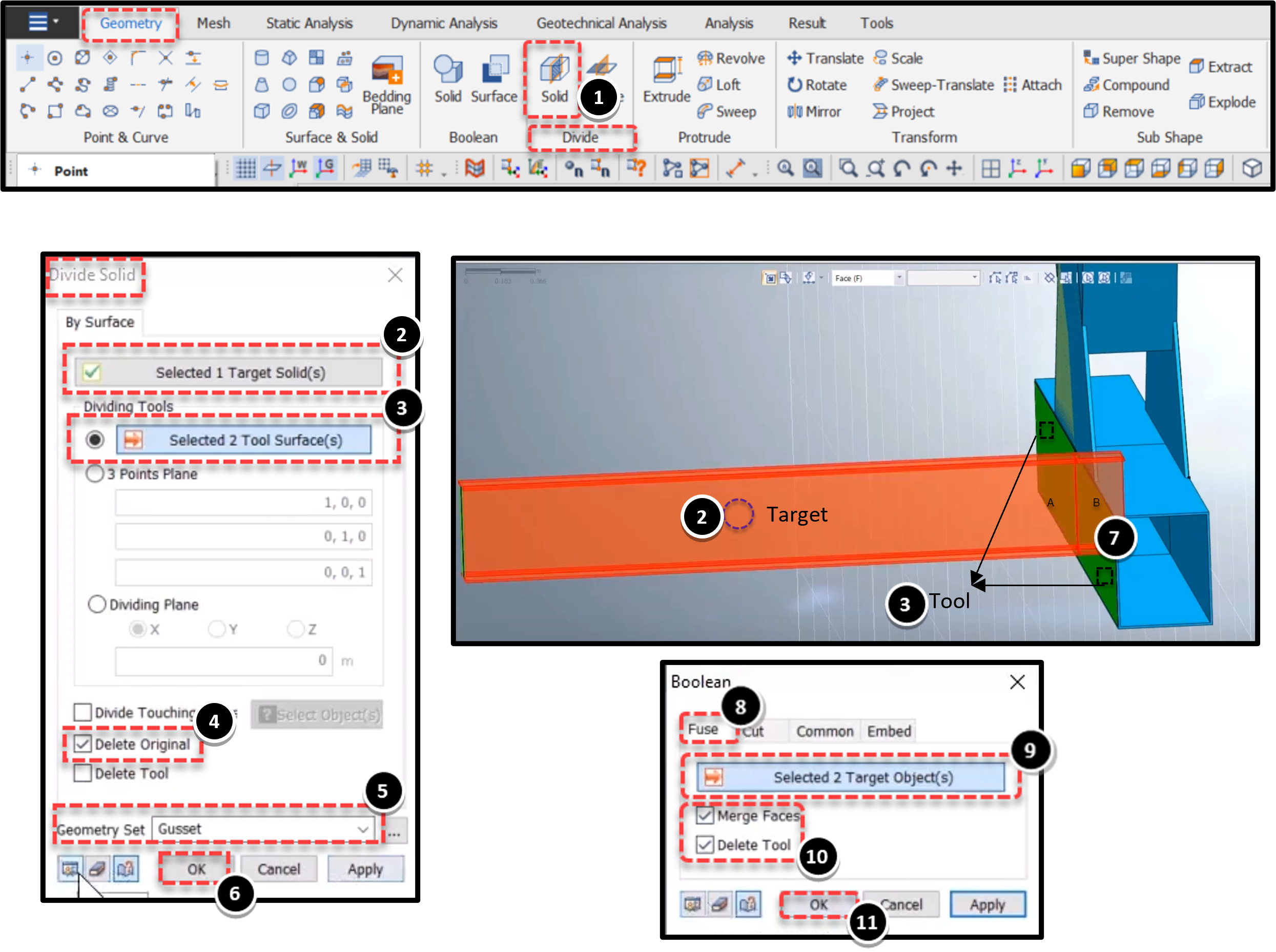Select the Extrude tool

tap(666, 79)
